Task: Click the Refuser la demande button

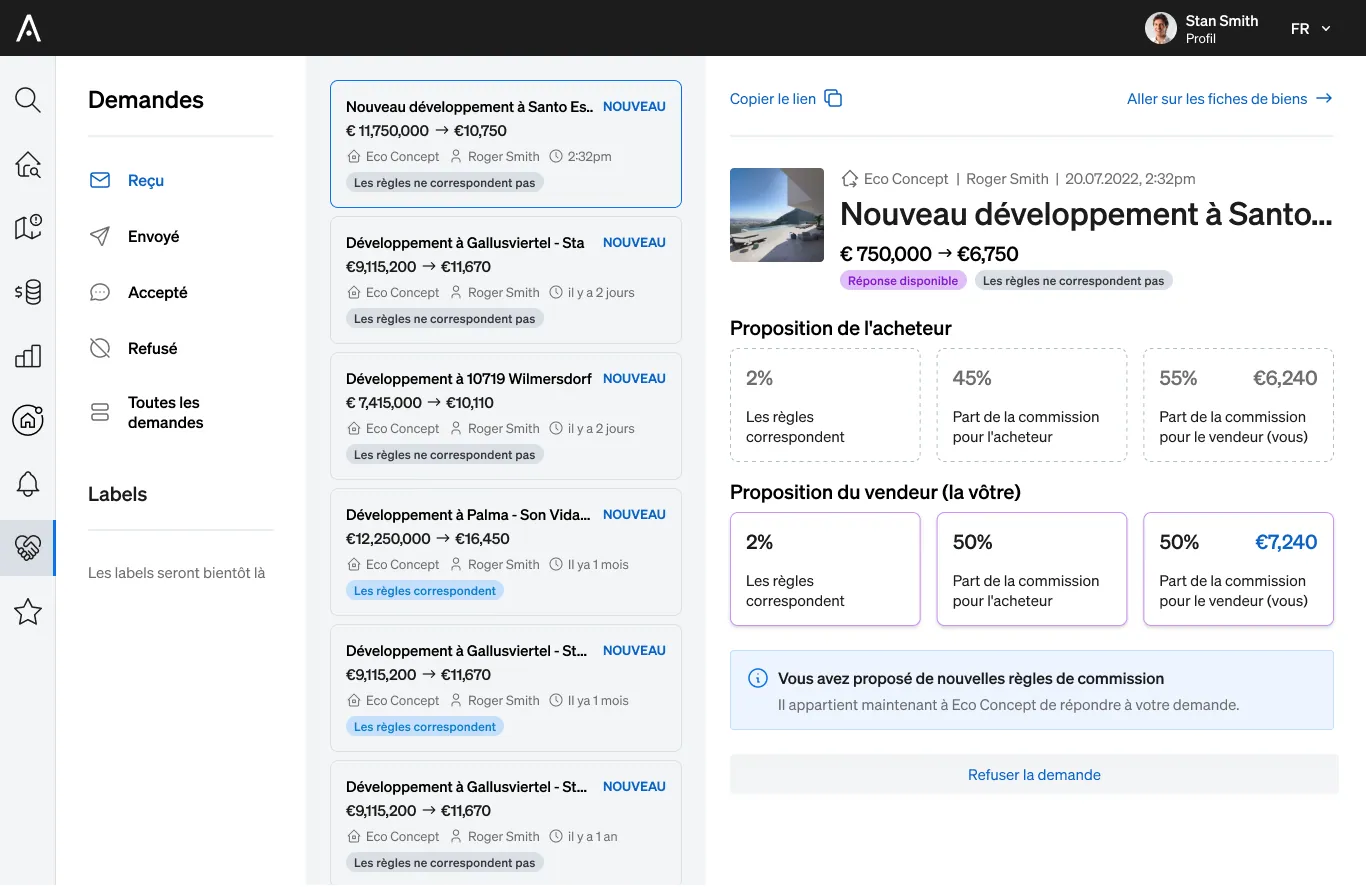Action: coord(1034,775)
